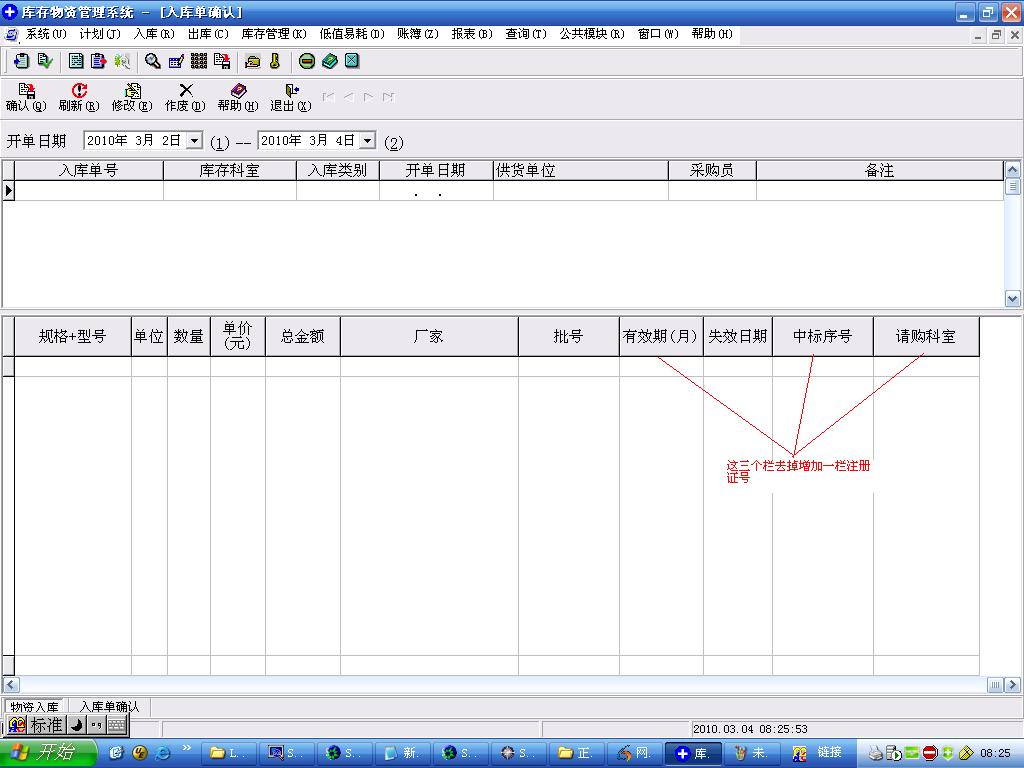Click the yellow folder hand icon
This screenshot has width=1024, height=768.
tap(253, 61)
